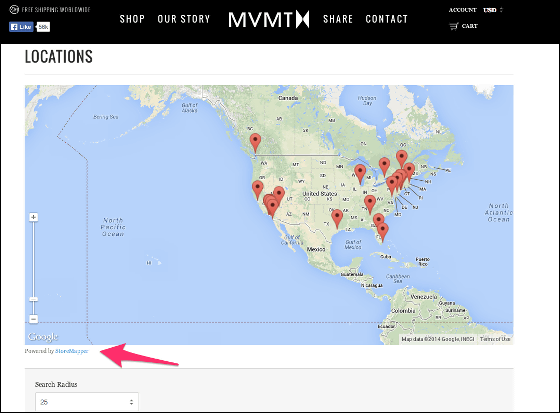Select the map pin in British Columbia
560x413 pixels.
[x=255, y=143]
